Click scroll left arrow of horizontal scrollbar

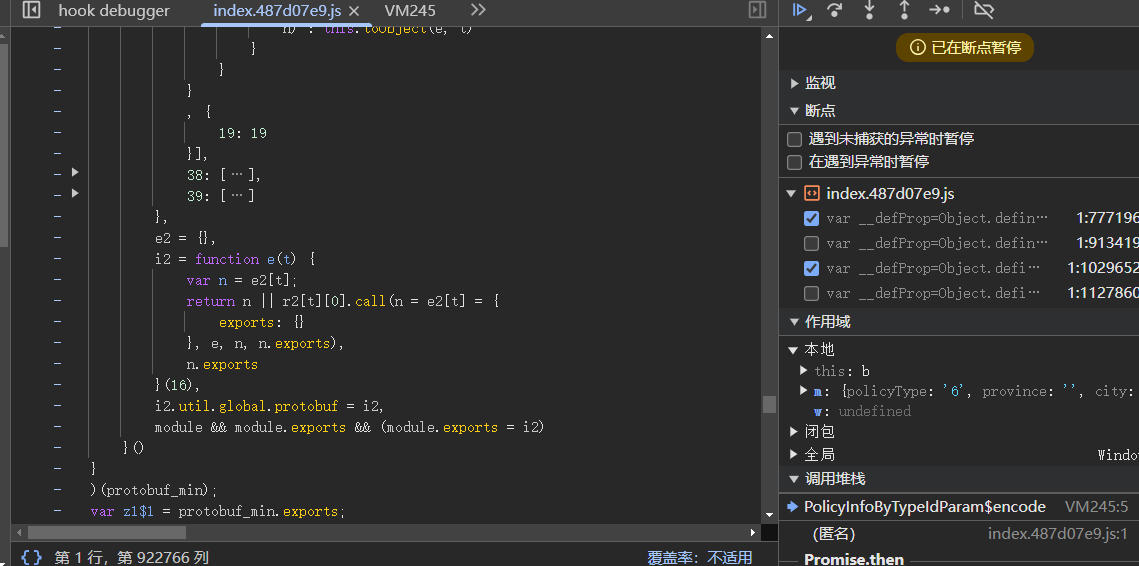click(x=18, y=533)
